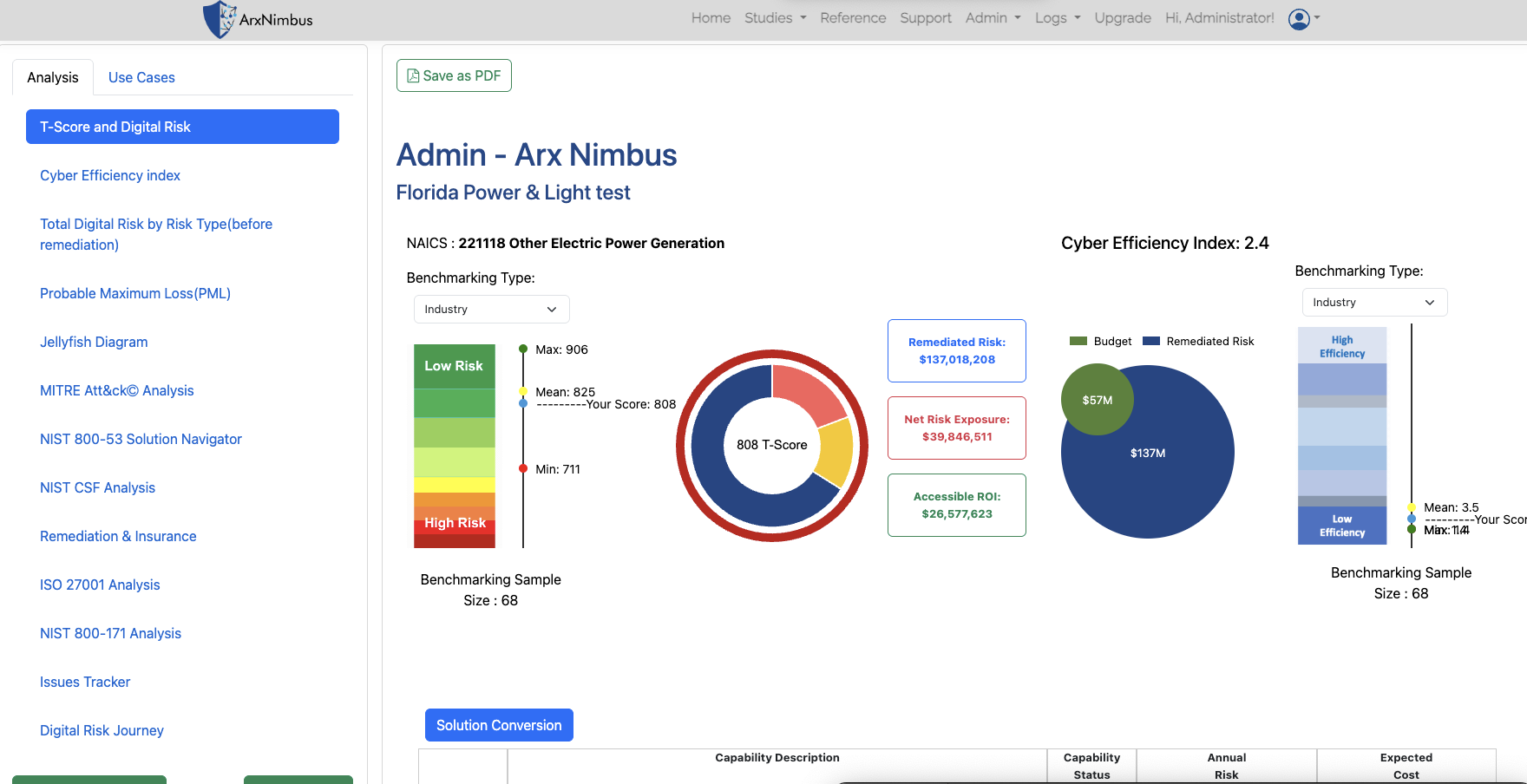Click the 808 T-Score donut center

pos(772,445)
